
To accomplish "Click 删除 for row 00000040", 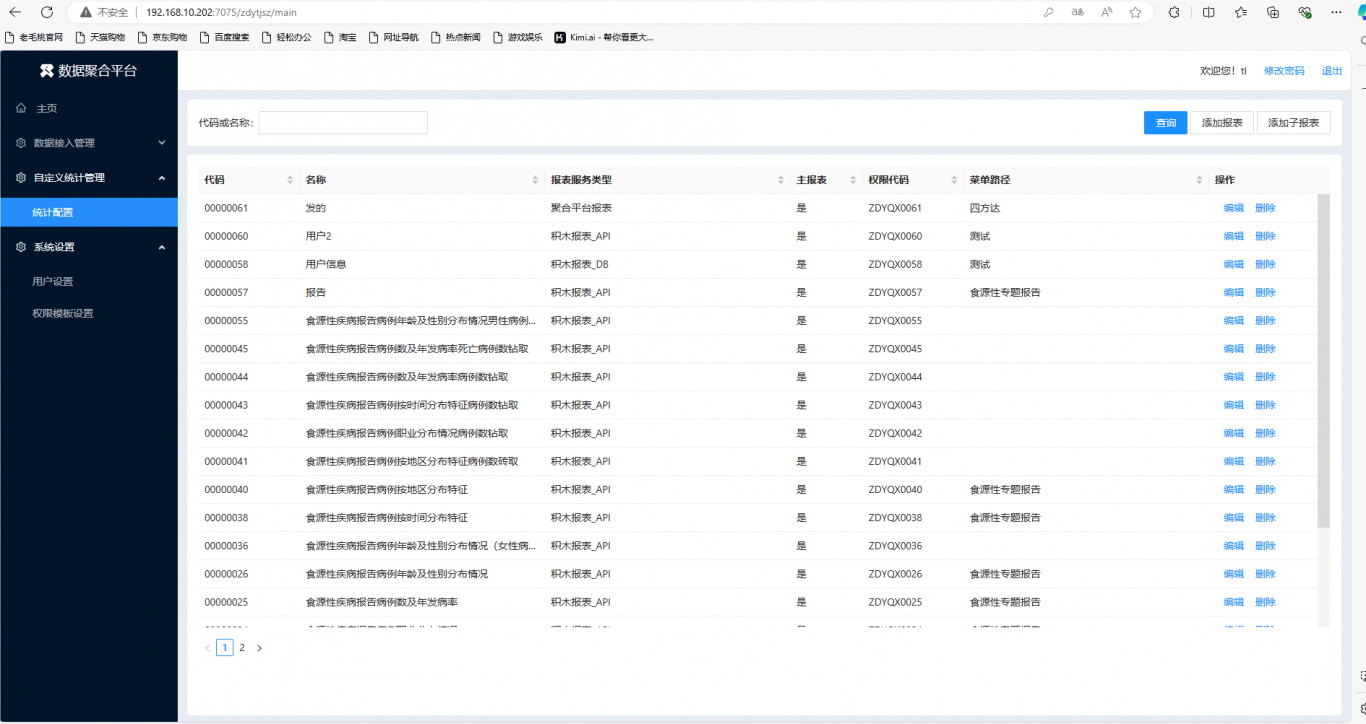I will click(x=1265, y=490).
